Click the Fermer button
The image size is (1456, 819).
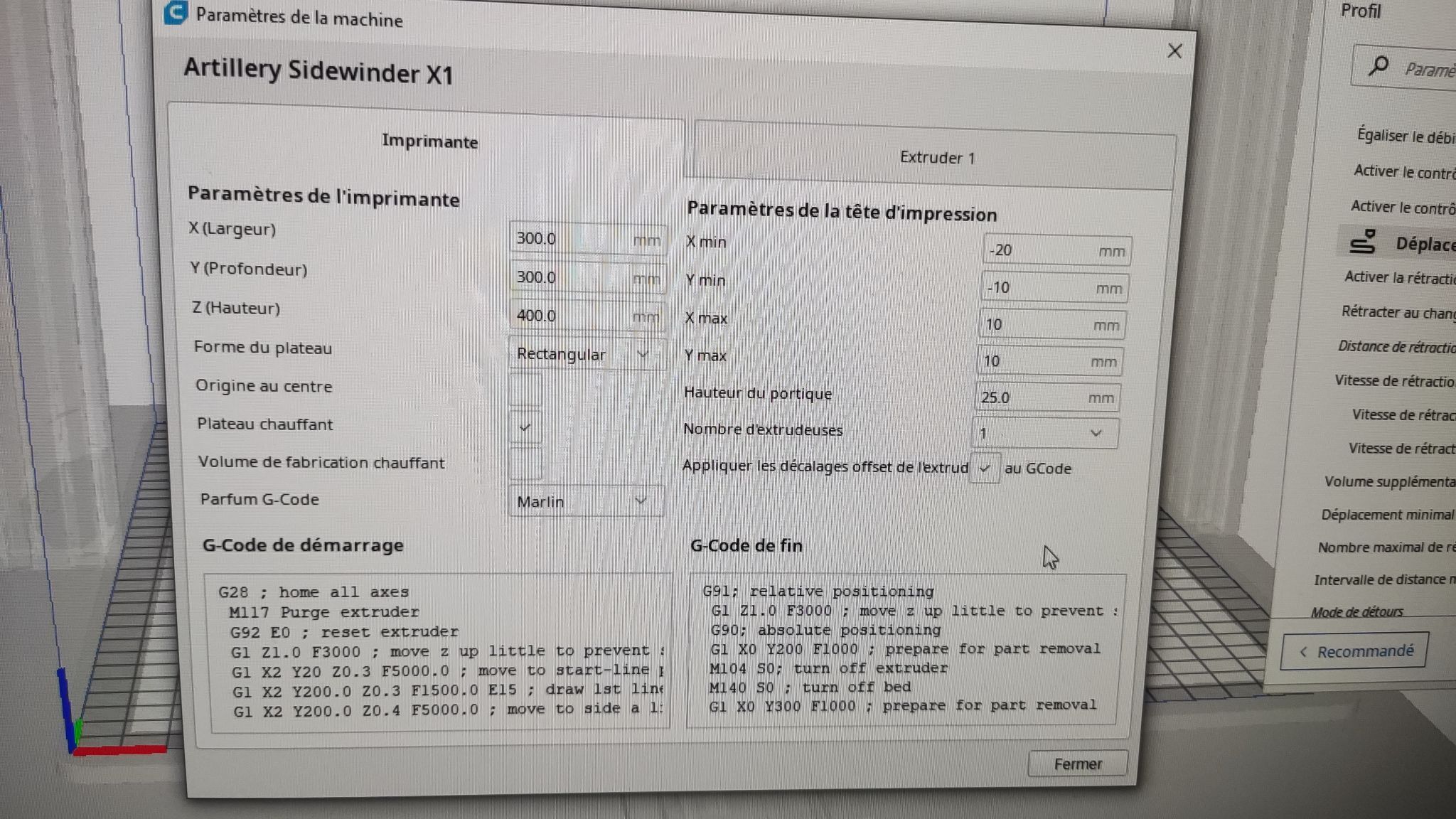coord(1077,764)
